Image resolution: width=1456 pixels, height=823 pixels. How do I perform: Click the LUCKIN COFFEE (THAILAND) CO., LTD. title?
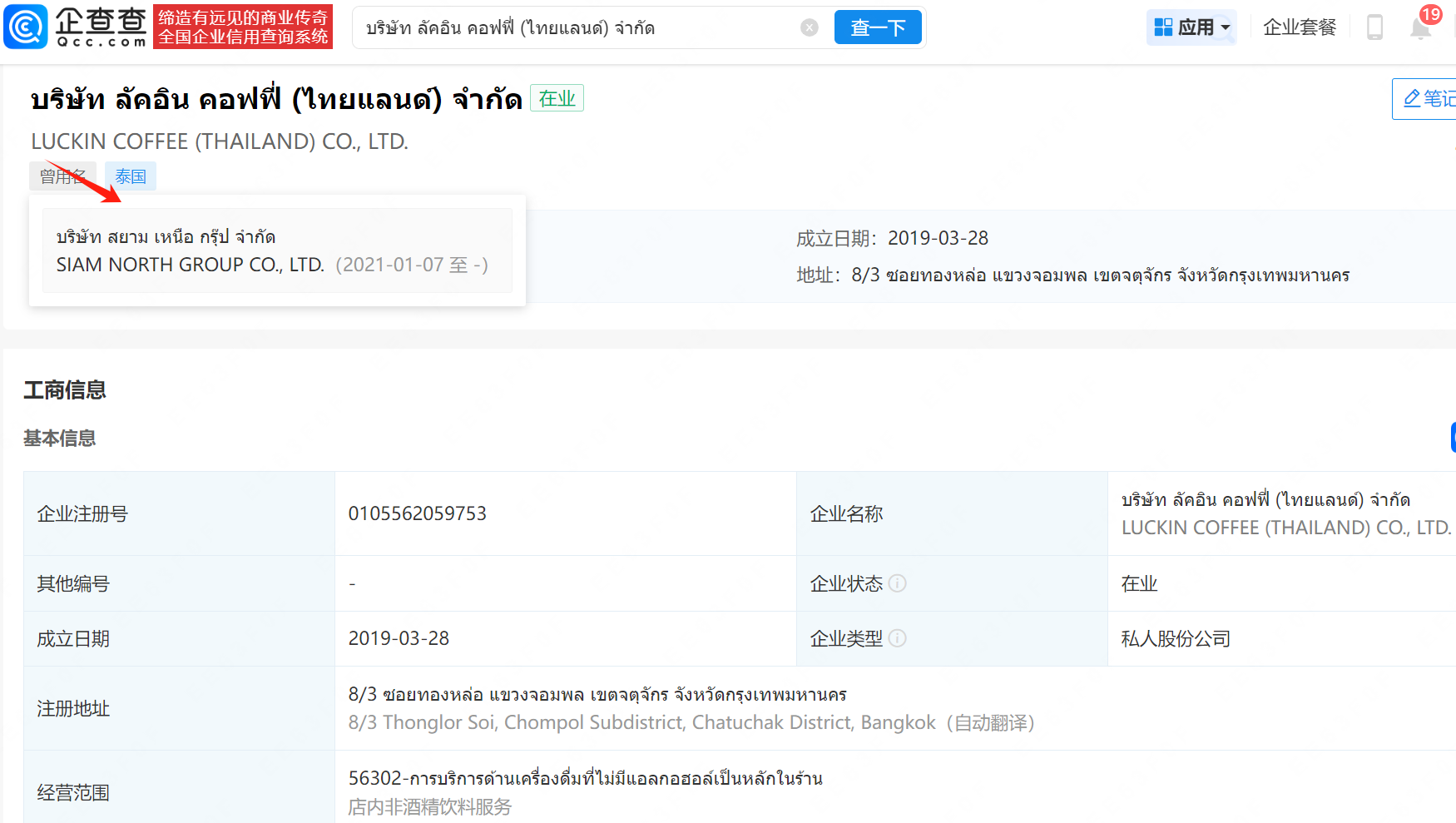click(x=220, y=141)
